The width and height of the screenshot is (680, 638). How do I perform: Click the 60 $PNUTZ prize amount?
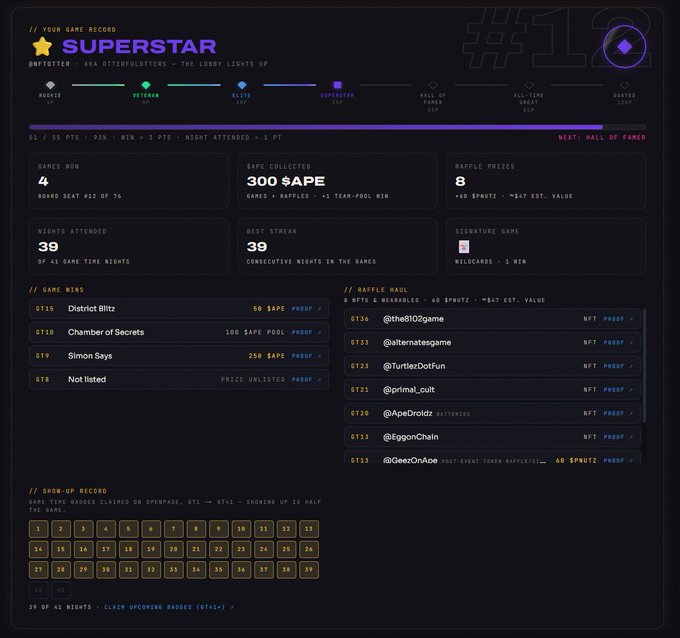pyautogui.click(x=576, y=460)
